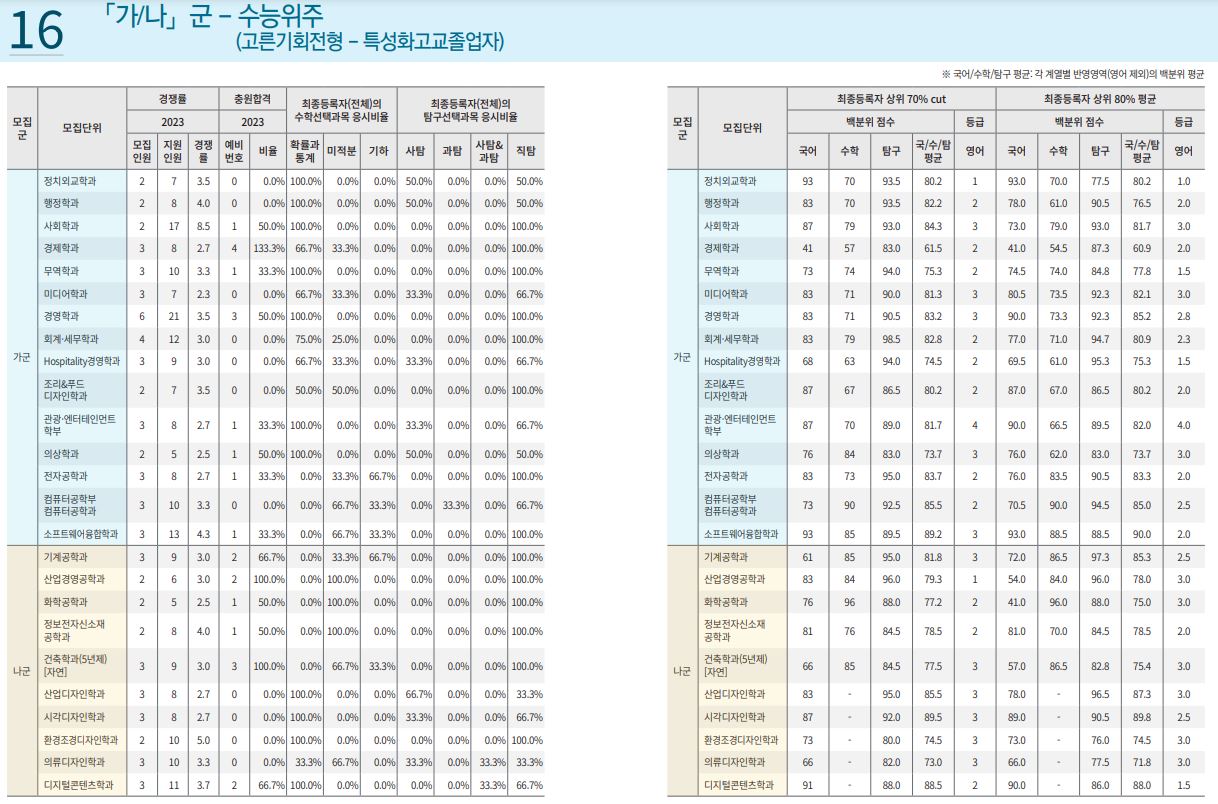
Task: Click 지원인원 '12' in the 회계·세무학과 row
Action: coord(173,339)
